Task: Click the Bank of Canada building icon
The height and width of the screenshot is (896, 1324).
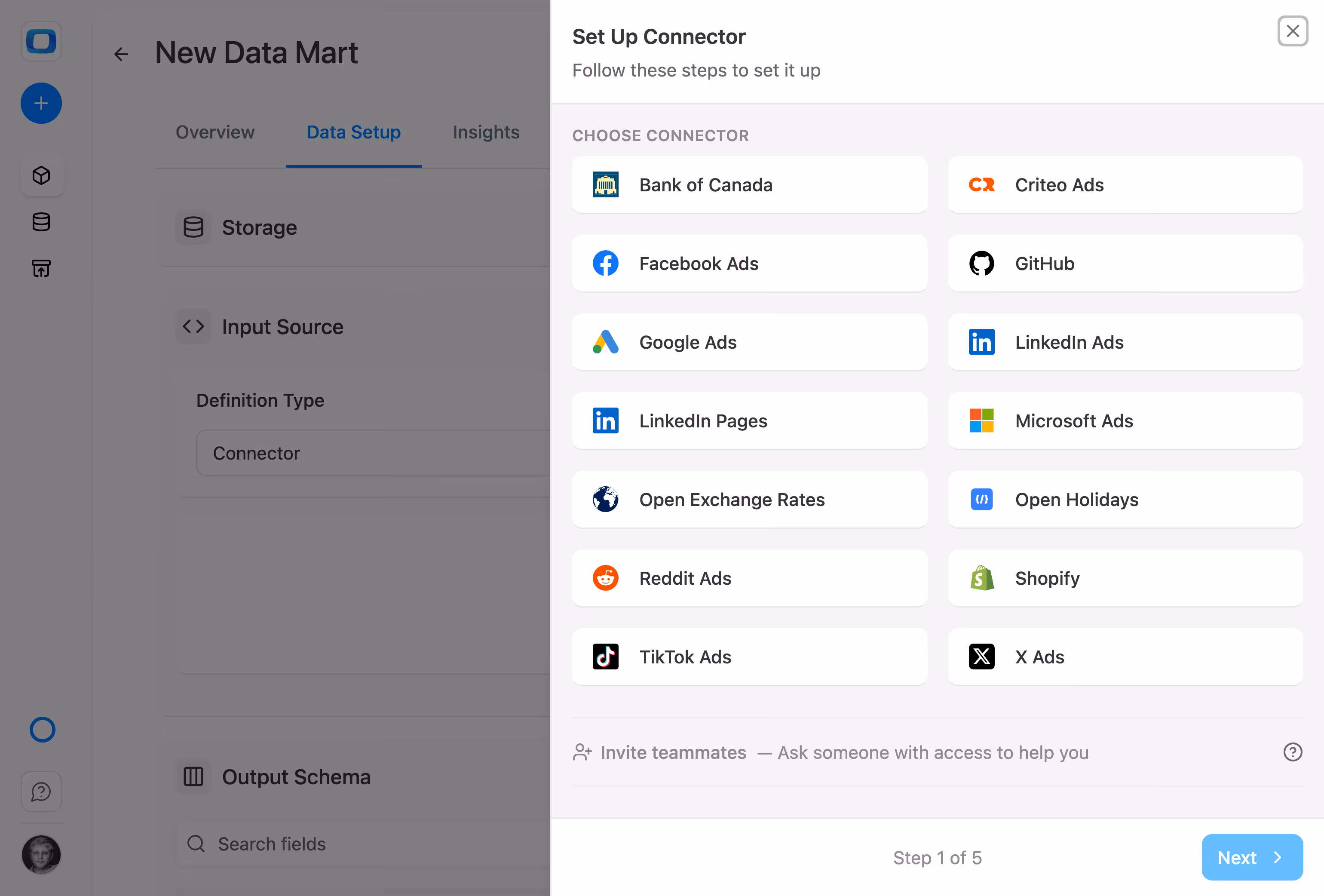Action: tap(605, 185)
